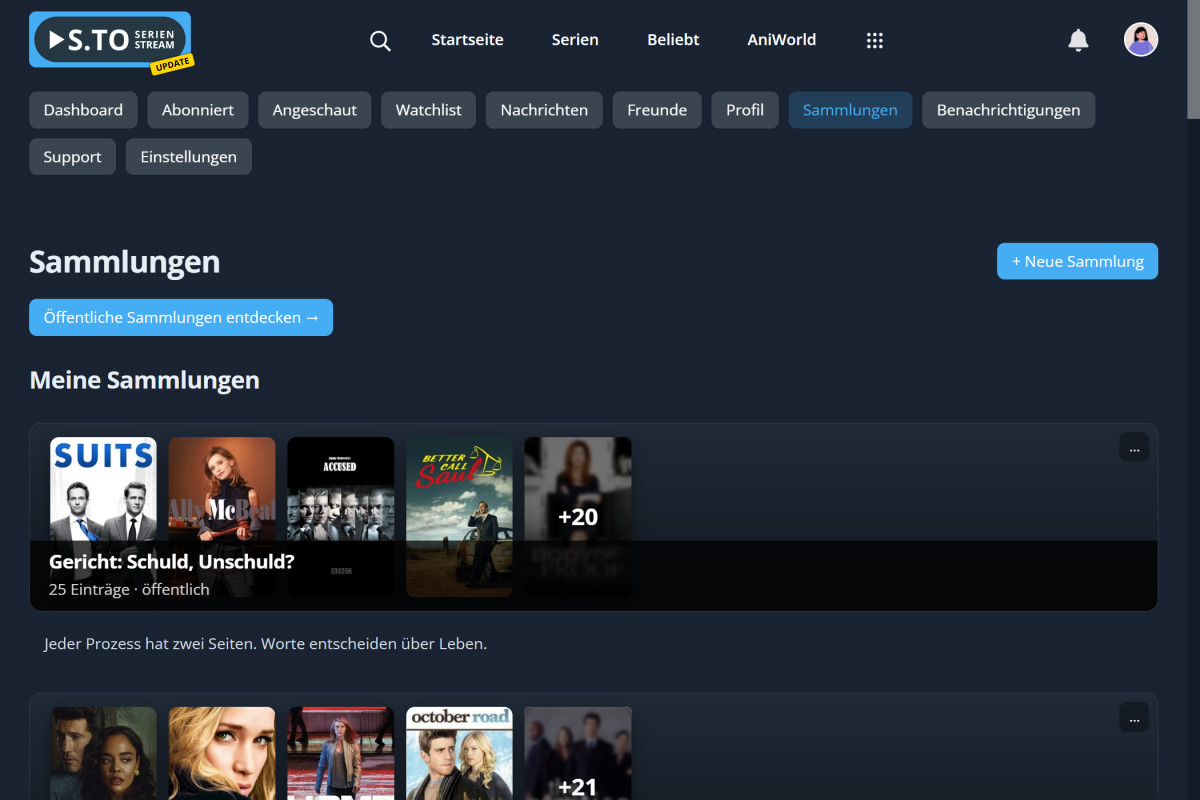
Task: Click the user profile avatar
Action: coord(1140,40)
